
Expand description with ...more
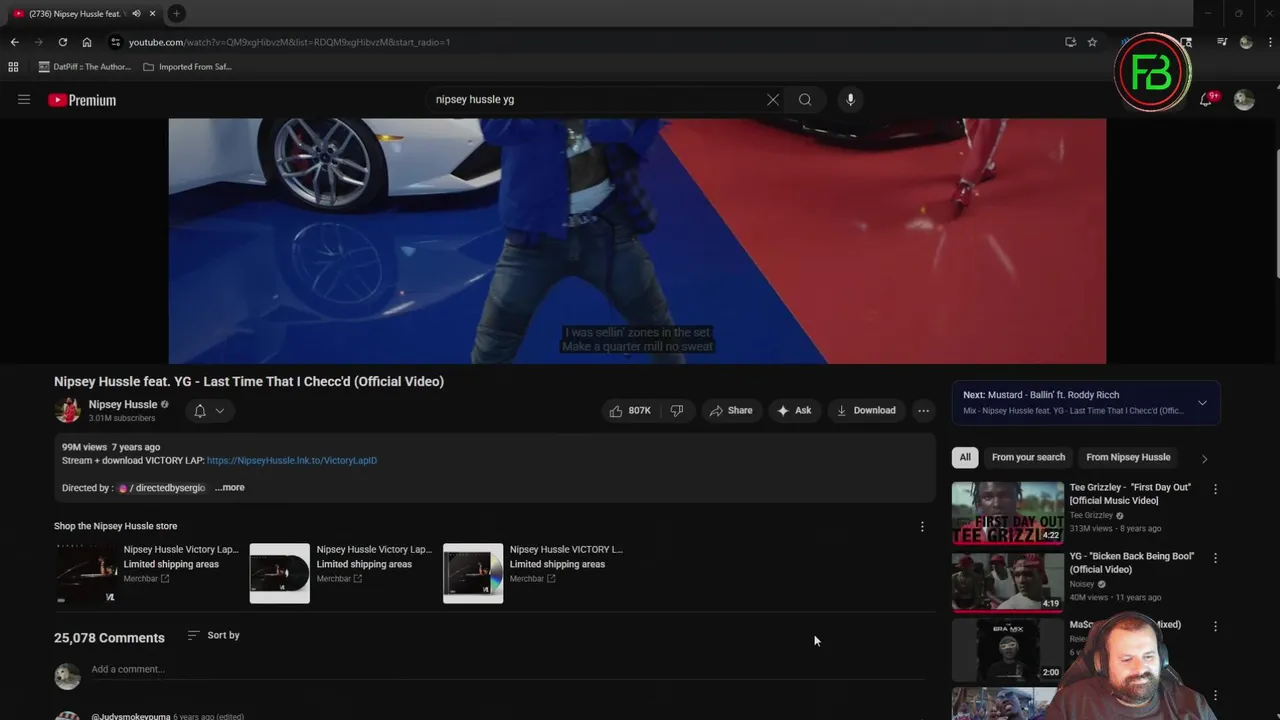(x=229, y=488)
